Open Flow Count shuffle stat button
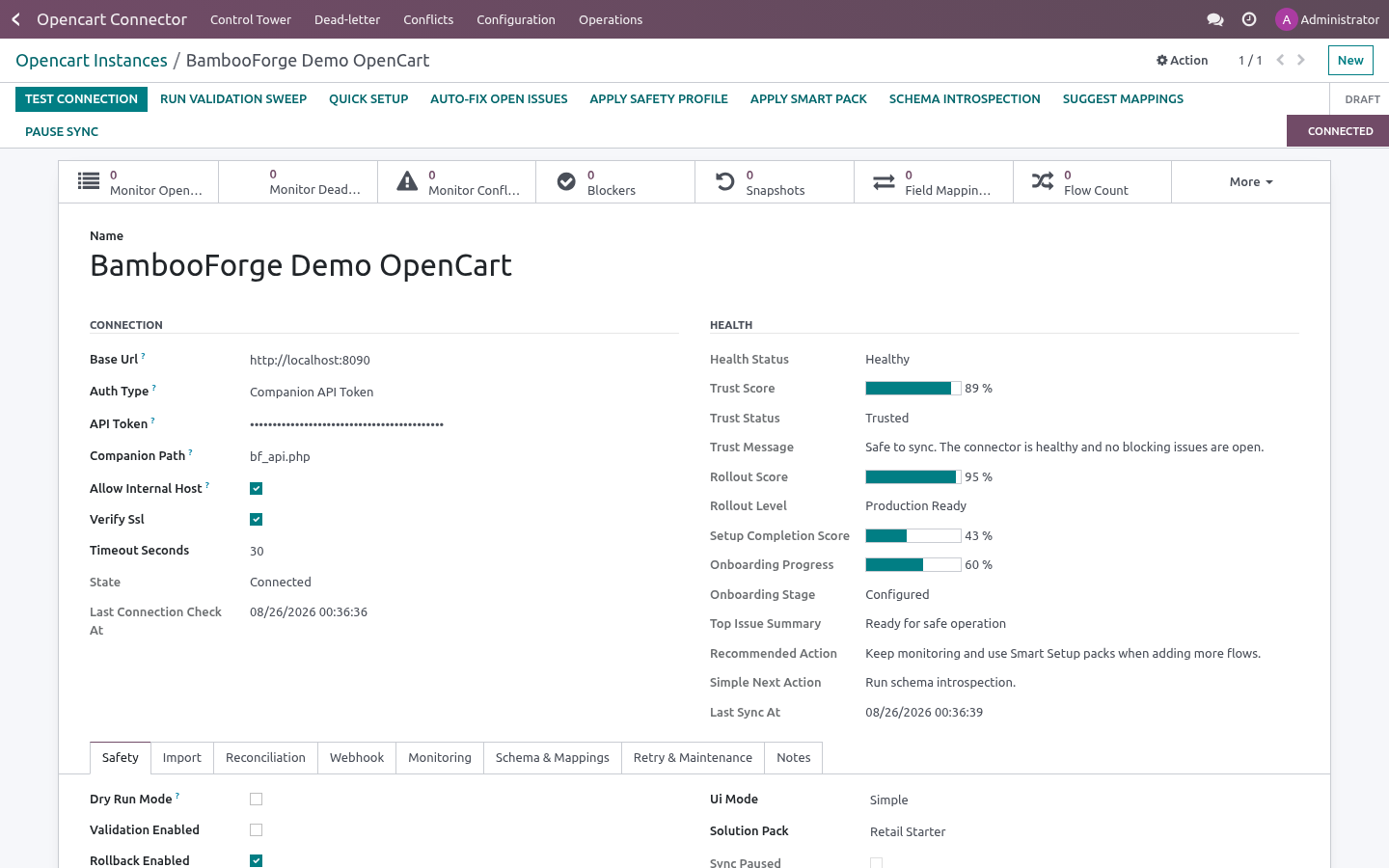 point(1092,181)
